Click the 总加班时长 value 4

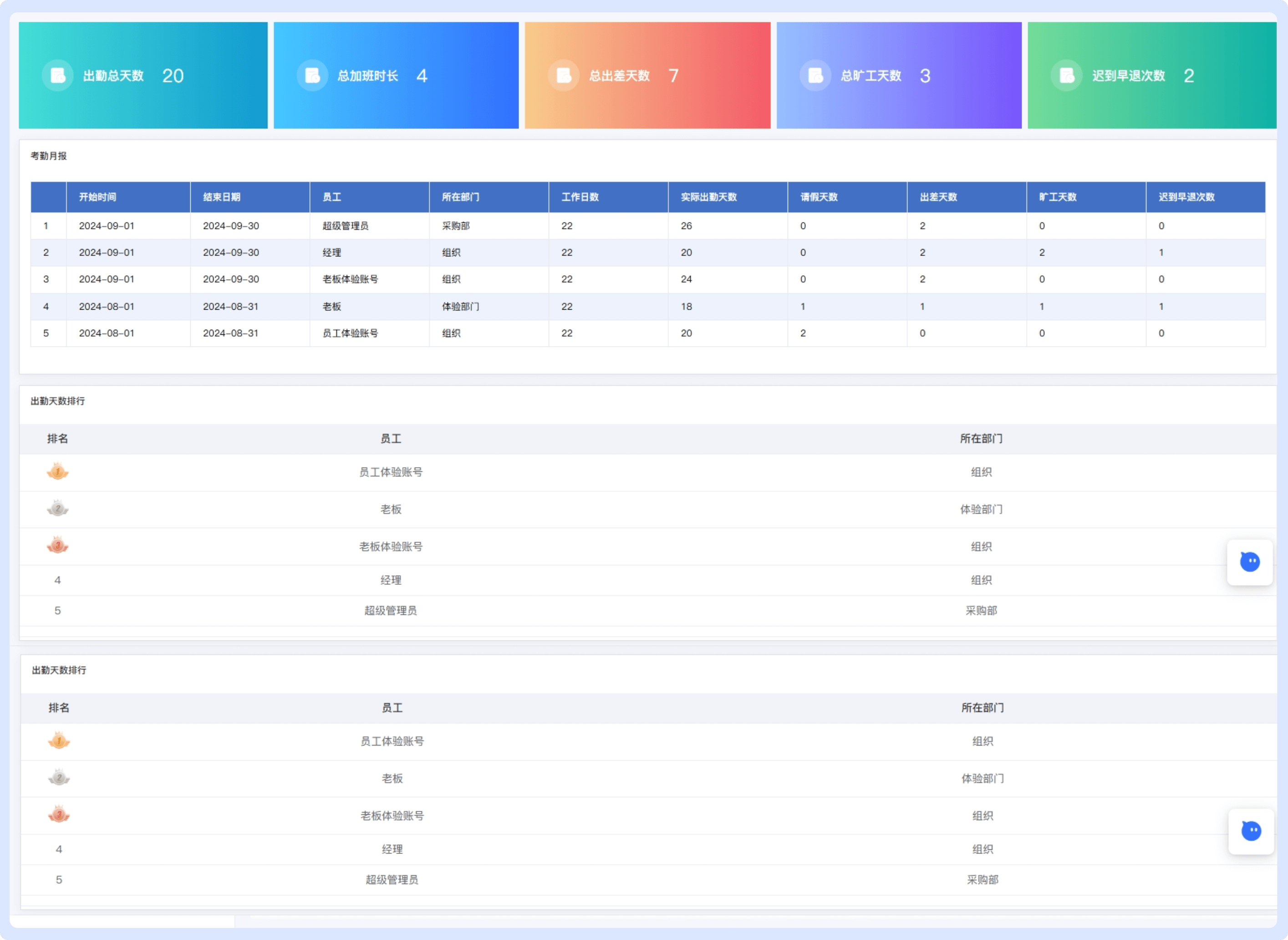[422, 76]
